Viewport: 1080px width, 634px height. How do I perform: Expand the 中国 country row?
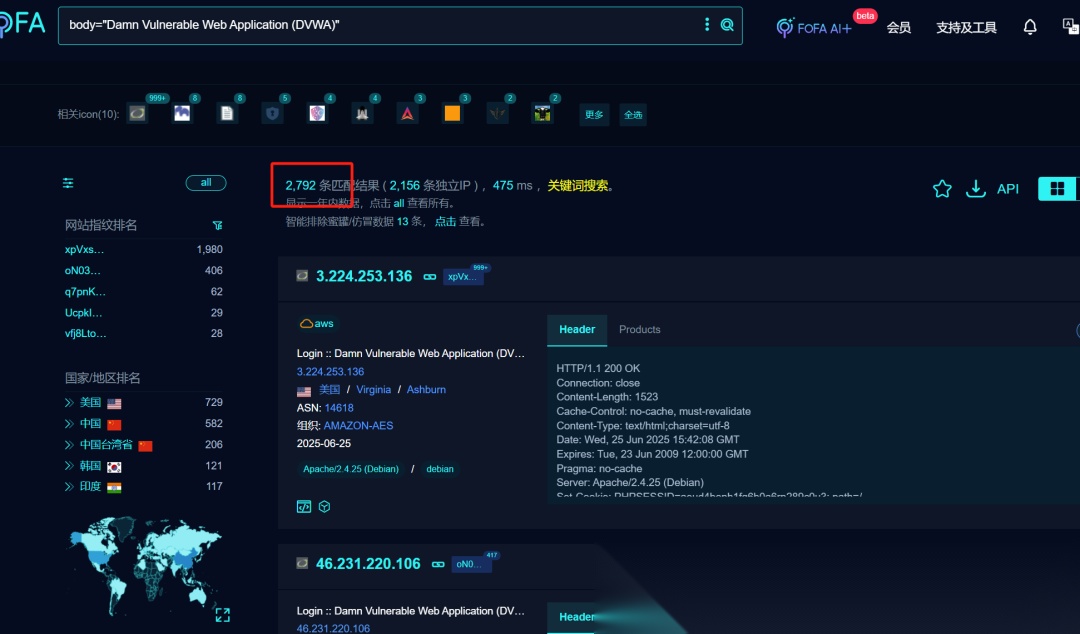click(69, 423)
